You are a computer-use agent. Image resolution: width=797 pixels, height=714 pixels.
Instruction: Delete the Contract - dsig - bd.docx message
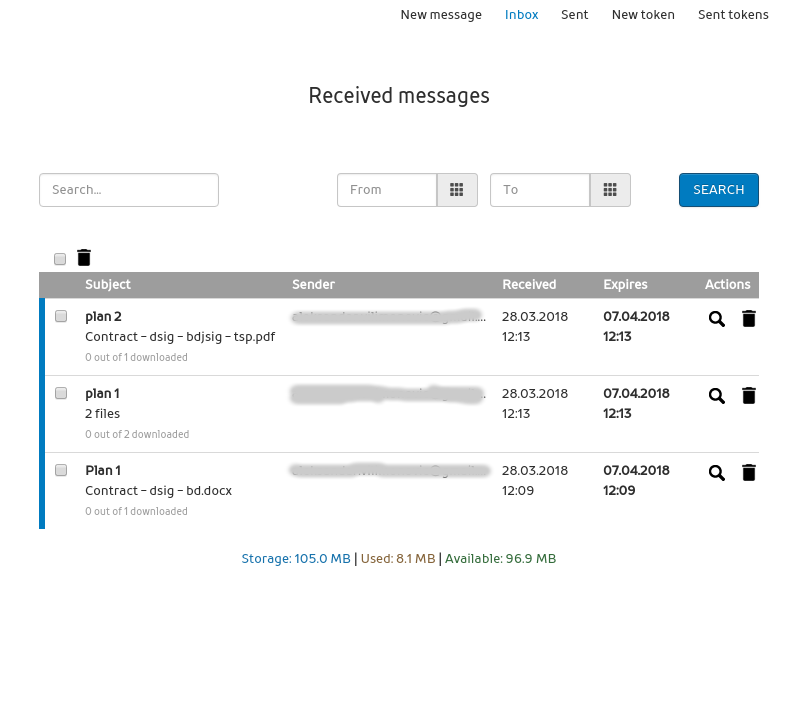click(x=748, y=473)
